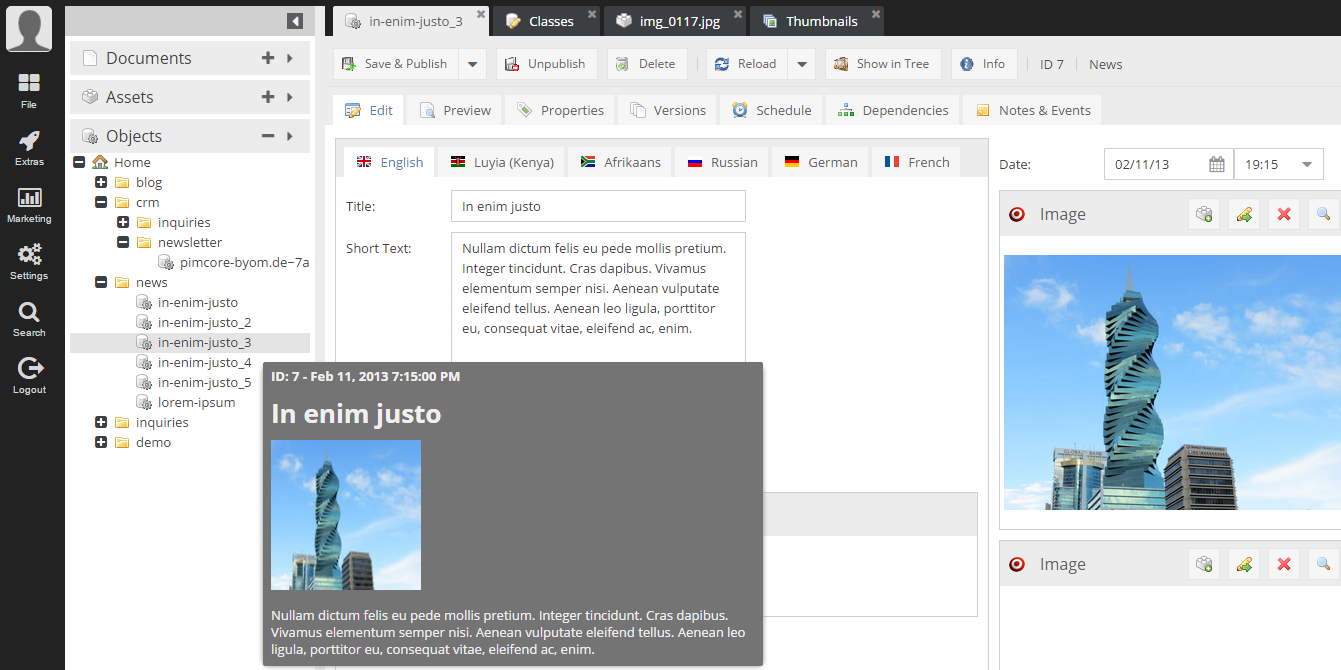
Task: Delete the first Image with red X
Action: click(1284, 214)
